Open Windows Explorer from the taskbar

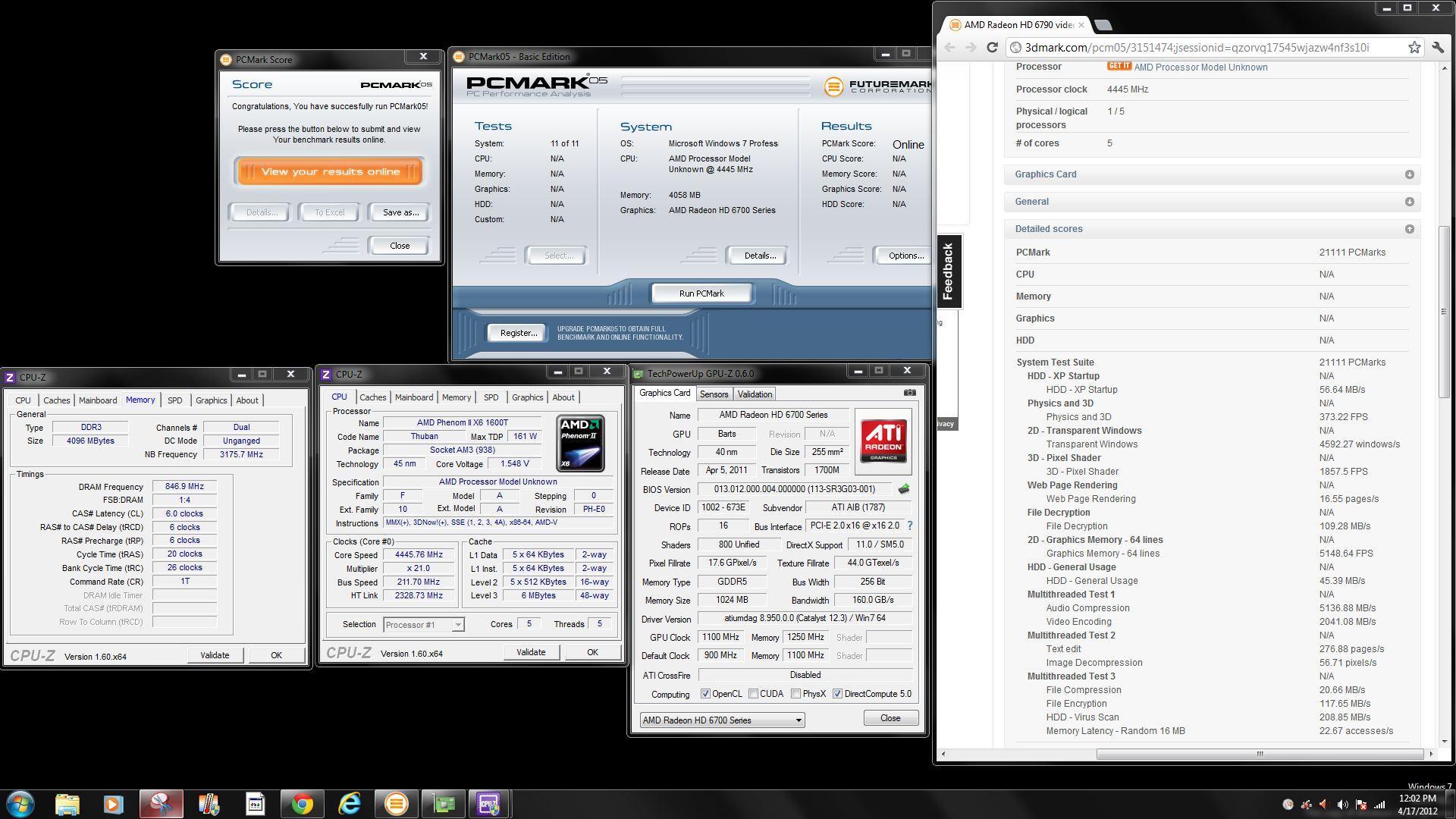67,804
